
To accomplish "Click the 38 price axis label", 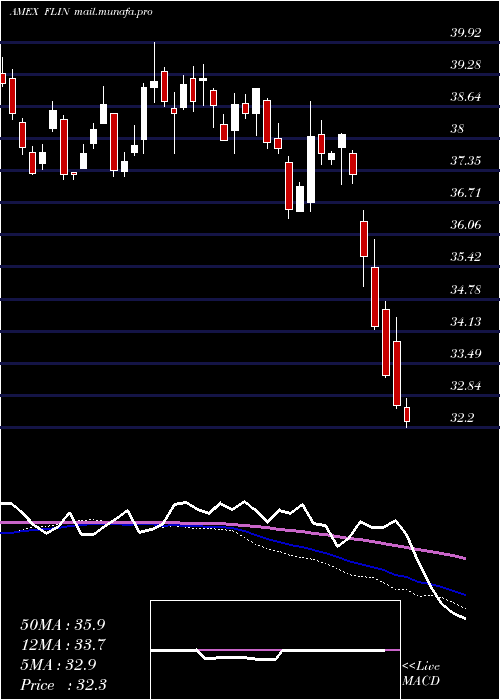I will [x=458, y=129].
